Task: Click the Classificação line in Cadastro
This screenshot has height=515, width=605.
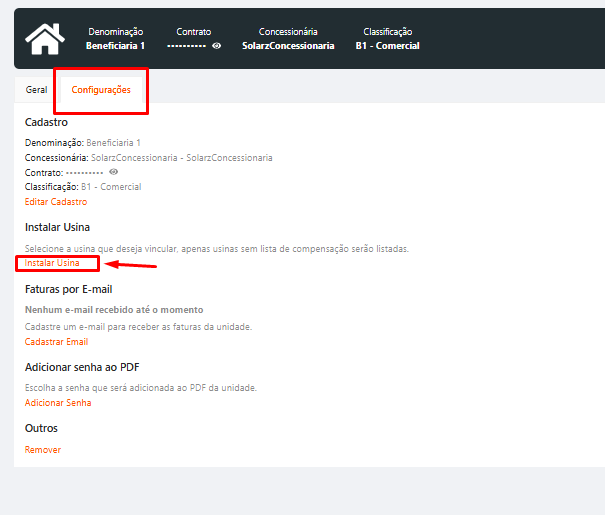Action: pos(83,187)
